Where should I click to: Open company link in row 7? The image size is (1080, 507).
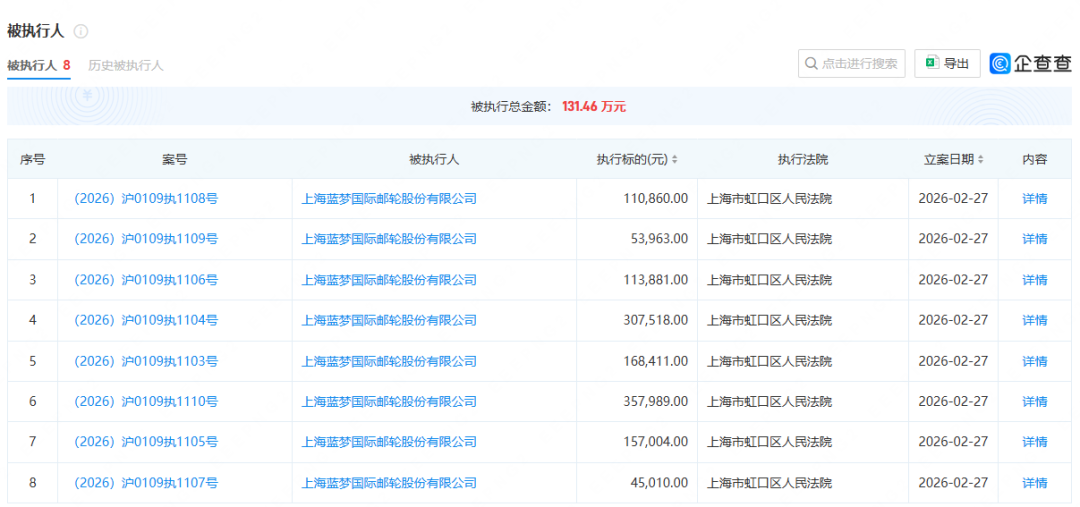pyautogui.click(x=389, y=442)
